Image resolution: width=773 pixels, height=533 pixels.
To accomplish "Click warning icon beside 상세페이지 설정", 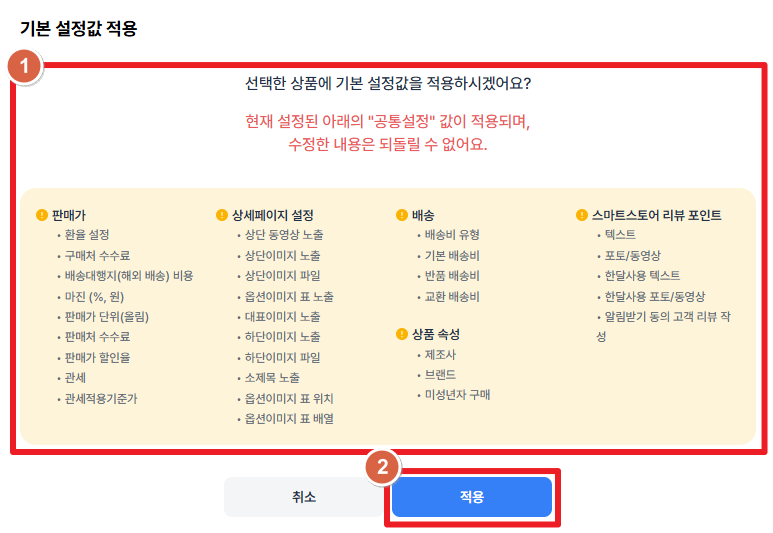I will (222, 215).
